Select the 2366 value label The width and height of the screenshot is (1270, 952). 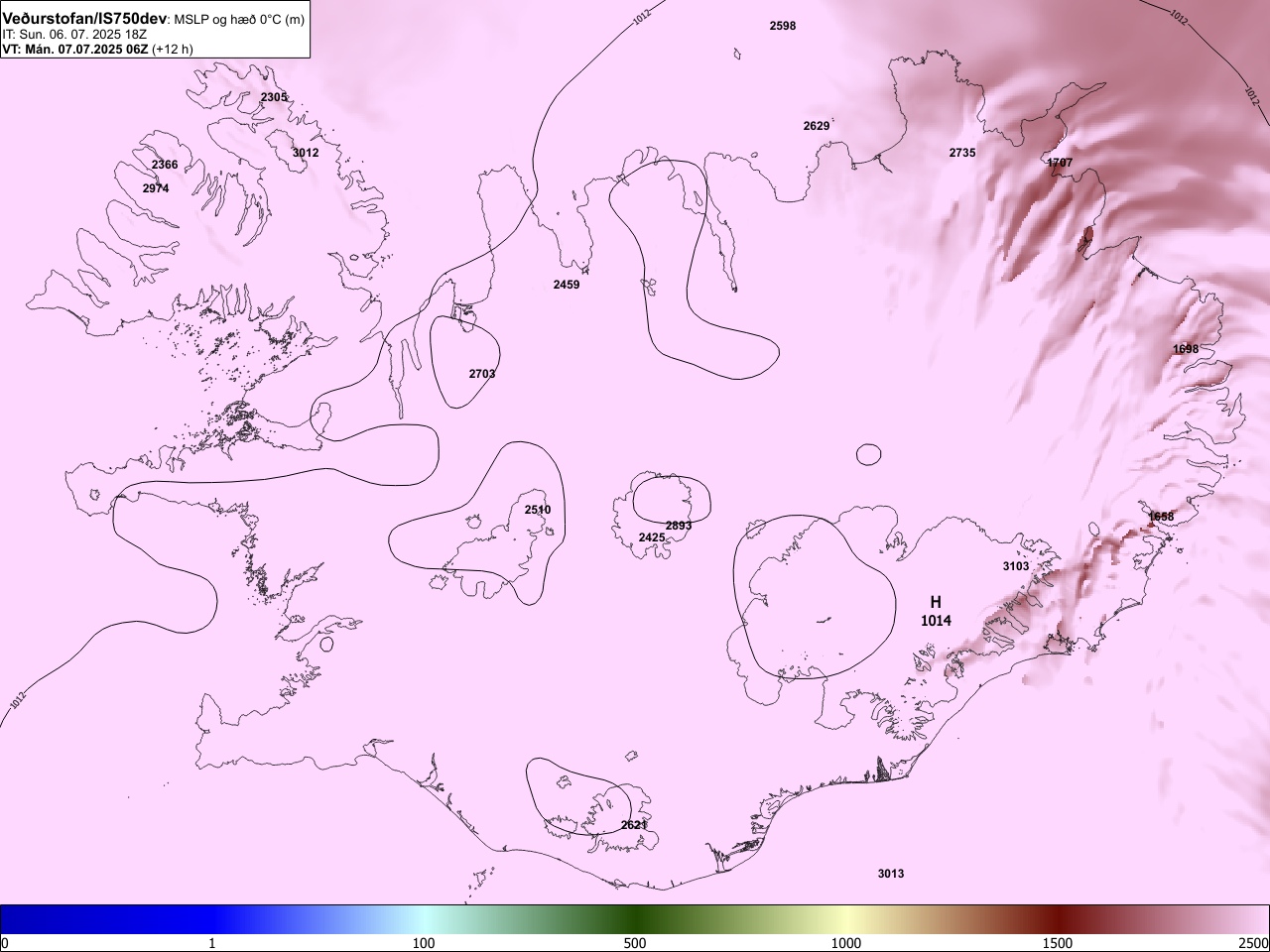165,165
